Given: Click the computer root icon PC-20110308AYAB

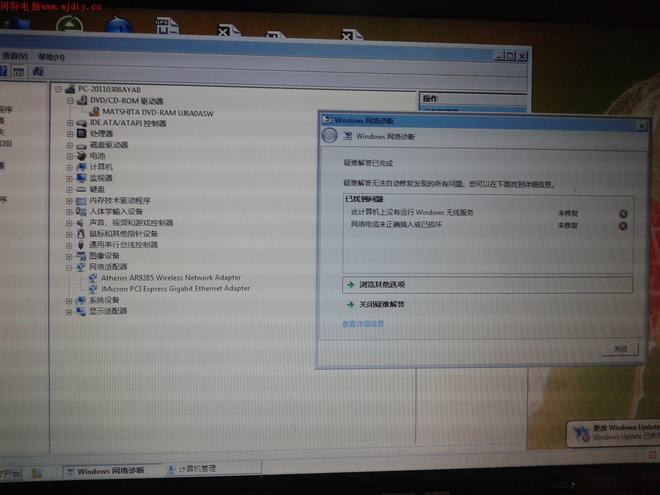Looking at the screenshot, I should click(71, 89).
